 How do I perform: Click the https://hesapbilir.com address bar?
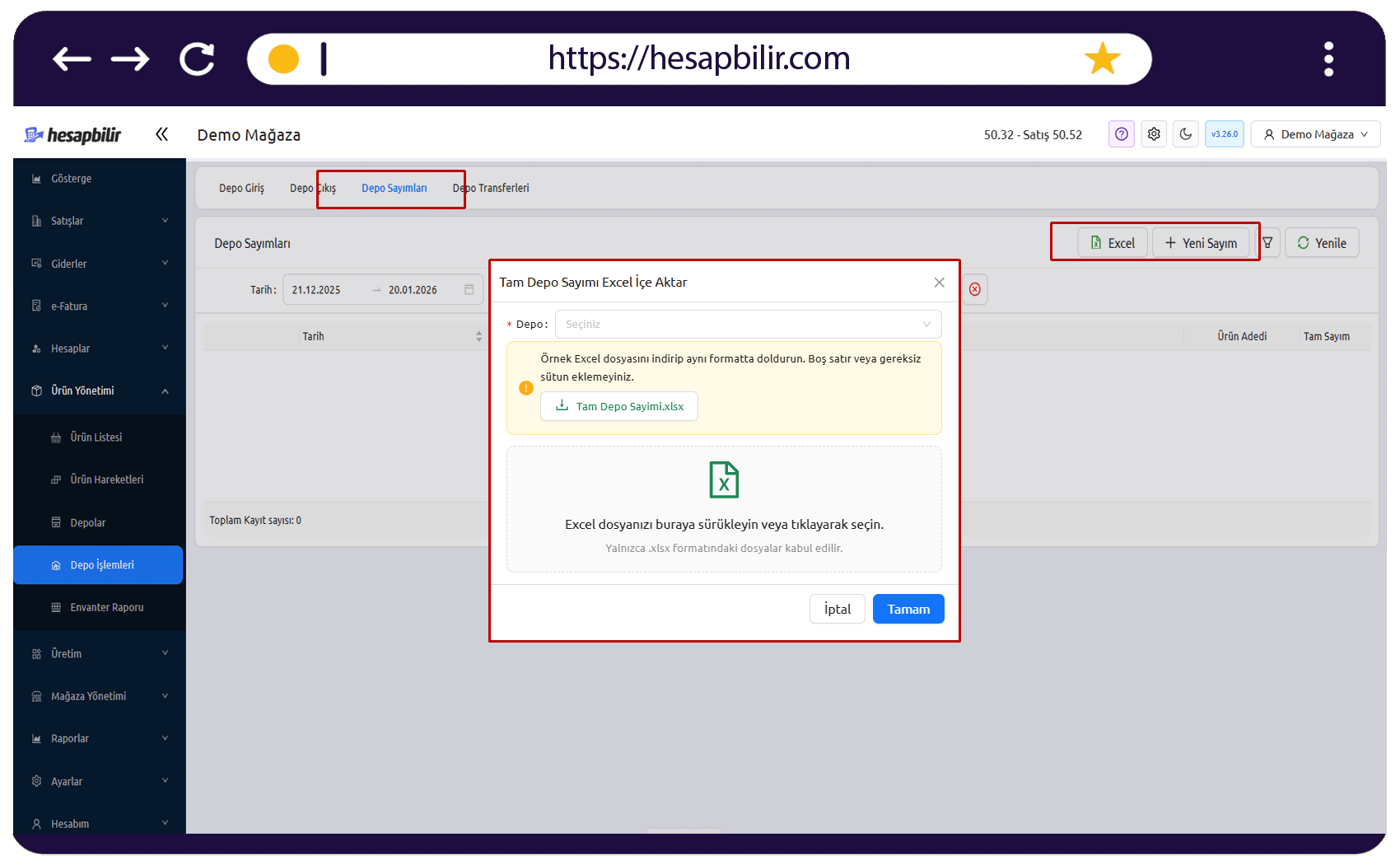point(699,58)
